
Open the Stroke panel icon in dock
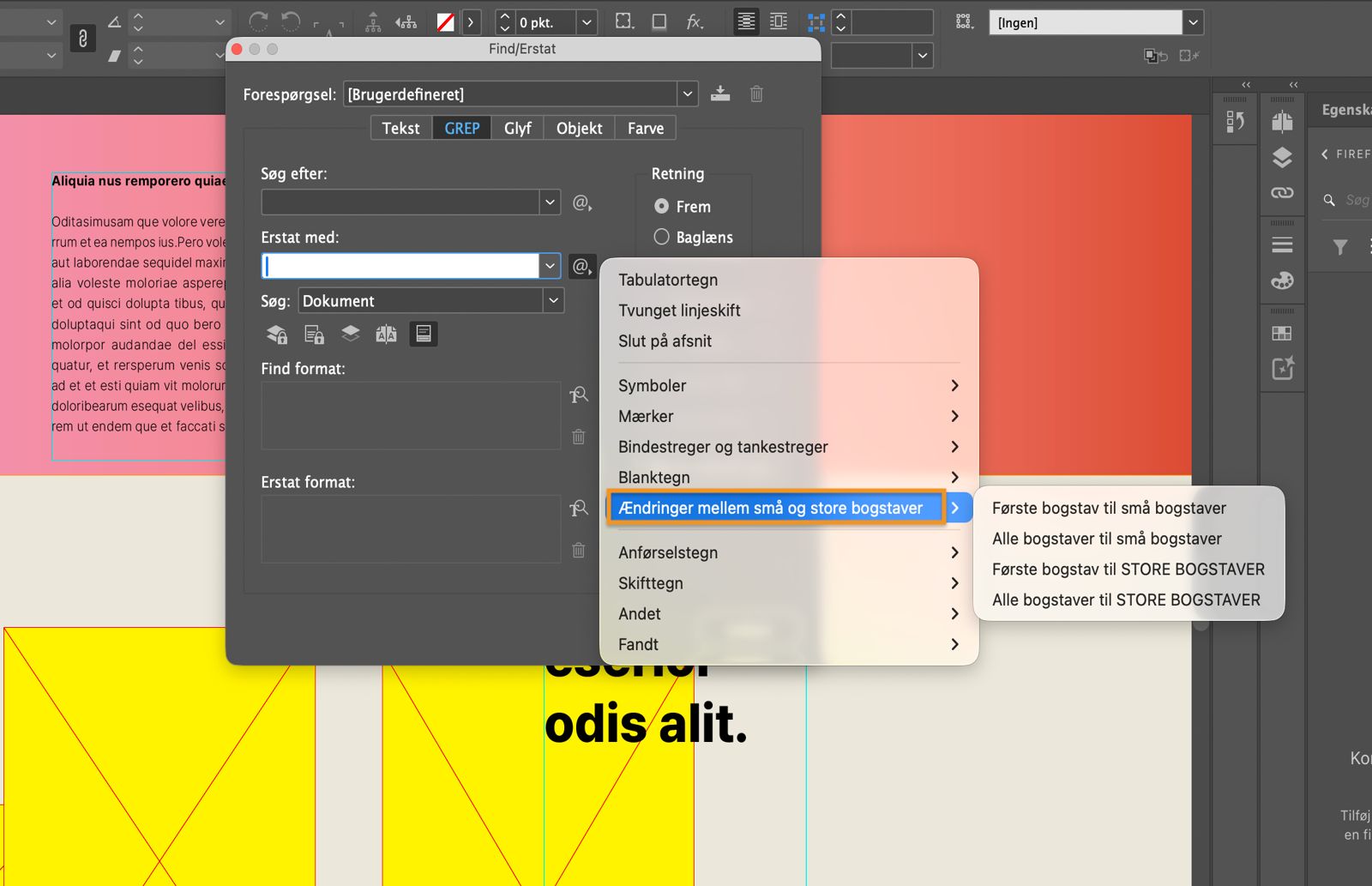click(x=1283, y=245)
